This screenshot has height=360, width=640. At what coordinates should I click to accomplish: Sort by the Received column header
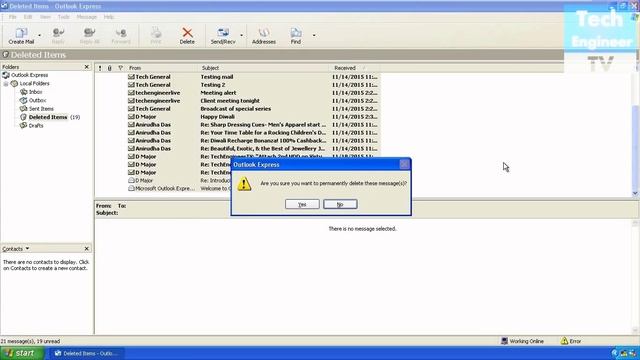click(x=355, y=68)
